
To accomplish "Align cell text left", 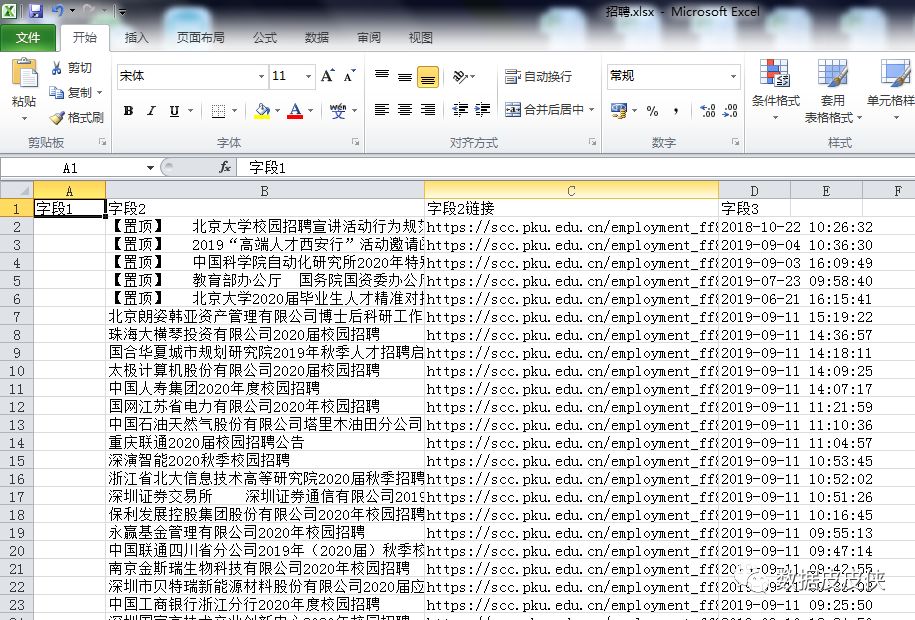I will tap(382, 110).
